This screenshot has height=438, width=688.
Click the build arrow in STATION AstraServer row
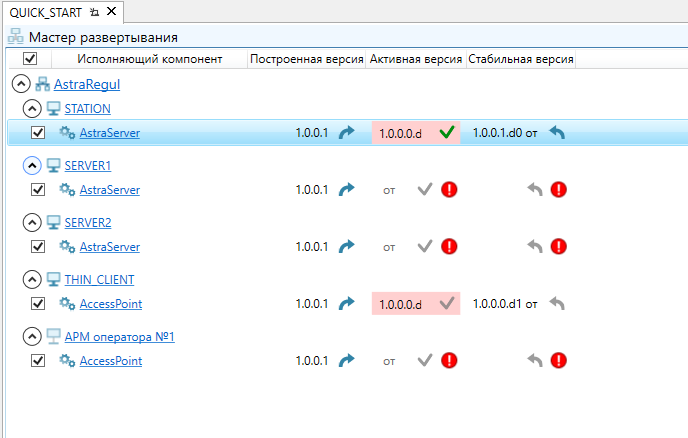pos(347,132)
